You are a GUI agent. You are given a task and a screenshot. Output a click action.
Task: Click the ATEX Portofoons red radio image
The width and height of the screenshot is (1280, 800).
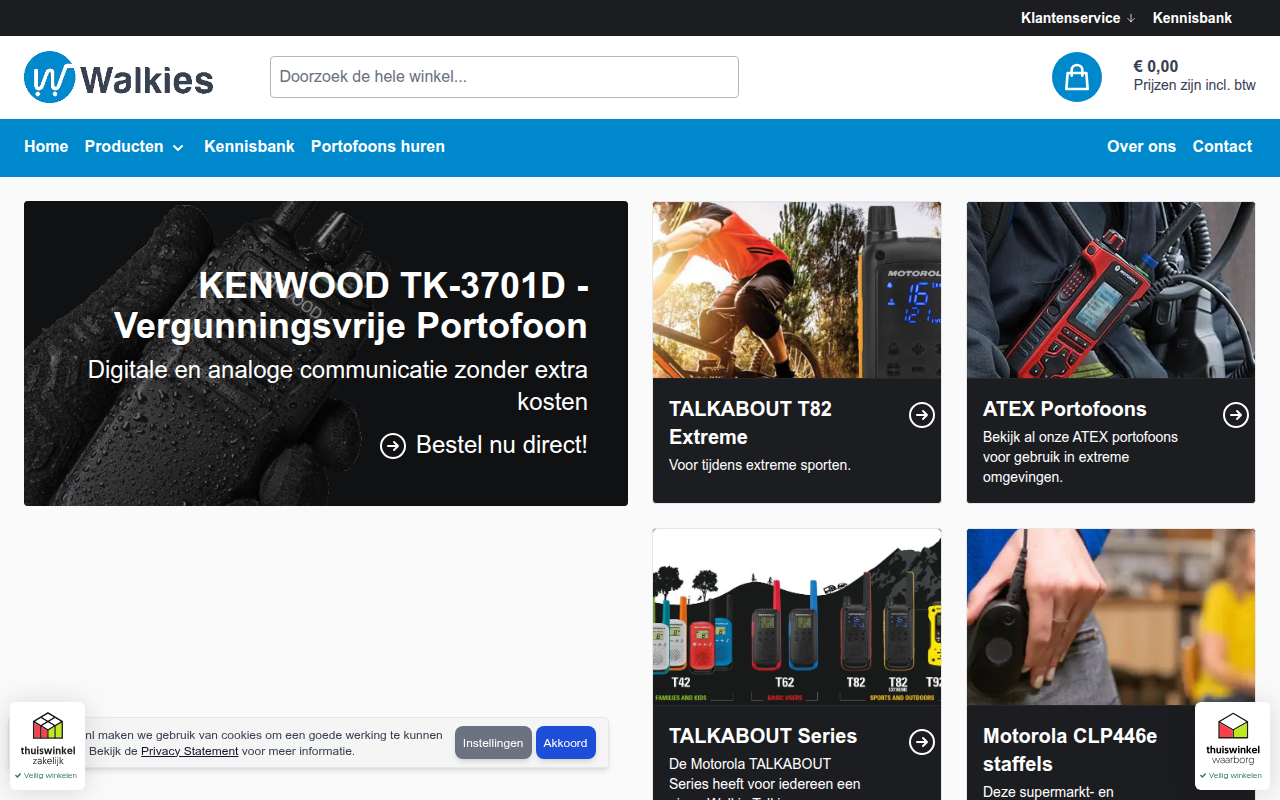(1111, 290)
